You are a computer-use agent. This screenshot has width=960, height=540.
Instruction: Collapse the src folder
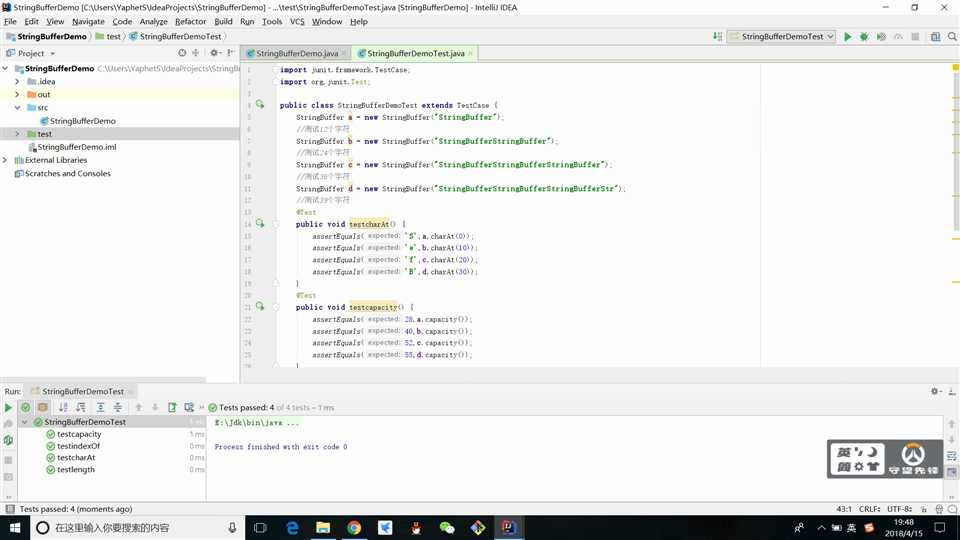click(17, 108)
